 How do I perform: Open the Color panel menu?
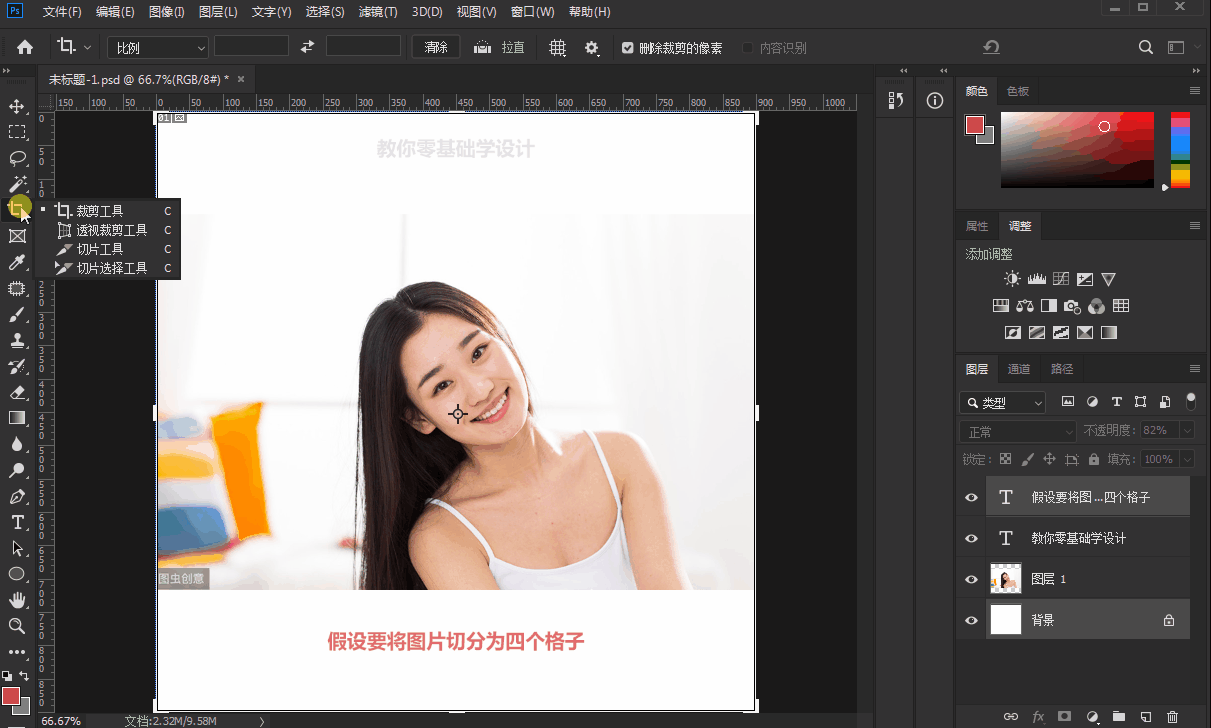click(x=1194, y=91)
